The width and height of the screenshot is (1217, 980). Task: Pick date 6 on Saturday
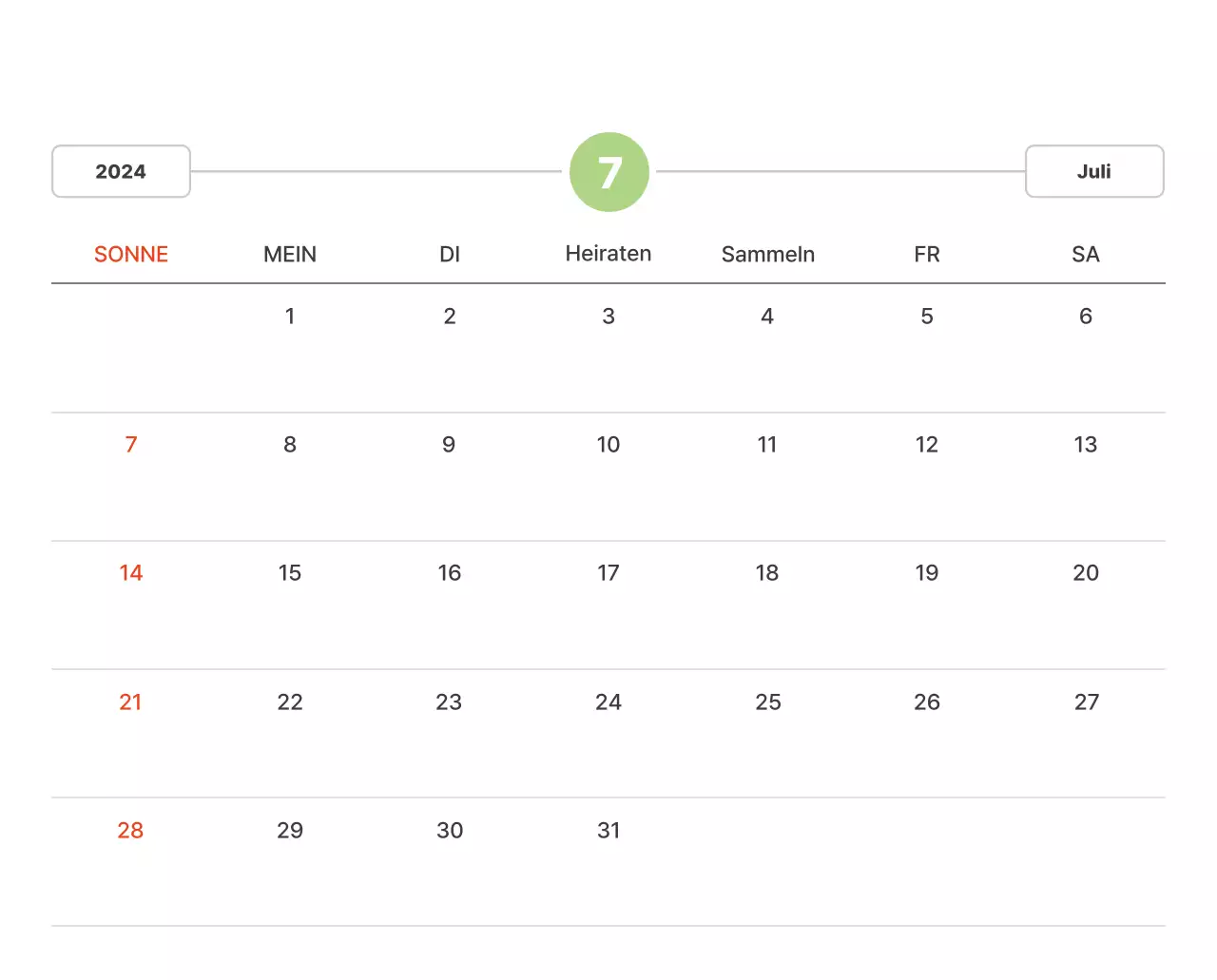click(1086, 317)
